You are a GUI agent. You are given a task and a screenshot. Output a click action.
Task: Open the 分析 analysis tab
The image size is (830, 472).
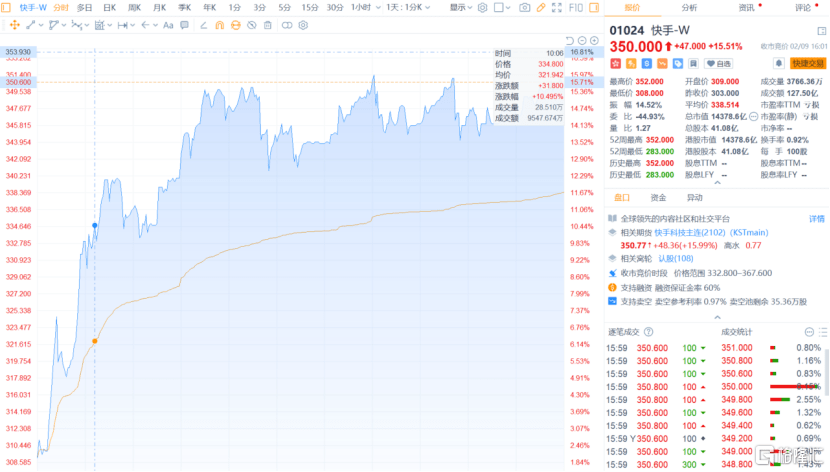(689, 7)
